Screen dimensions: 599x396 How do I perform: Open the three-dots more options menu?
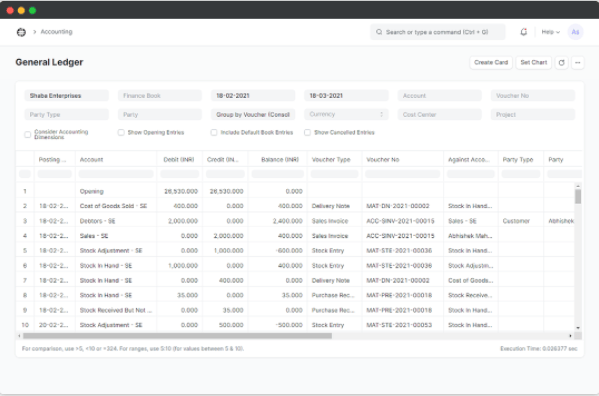click(x=578, y=63)
